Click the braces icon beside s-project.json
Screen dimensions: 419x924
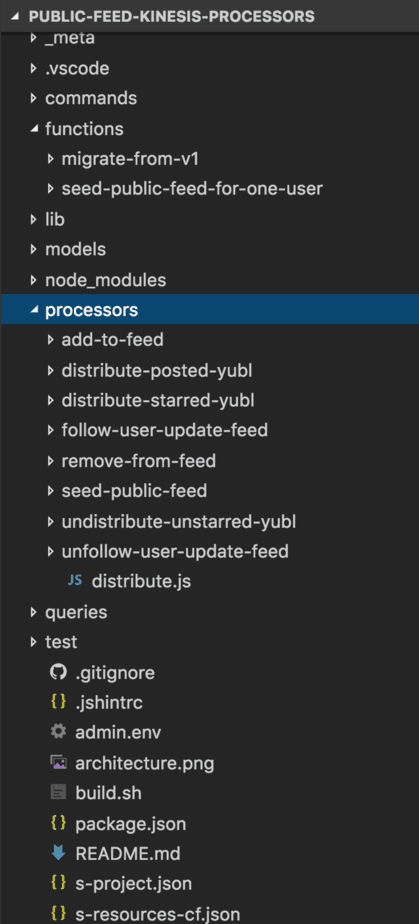pos(58,883)
